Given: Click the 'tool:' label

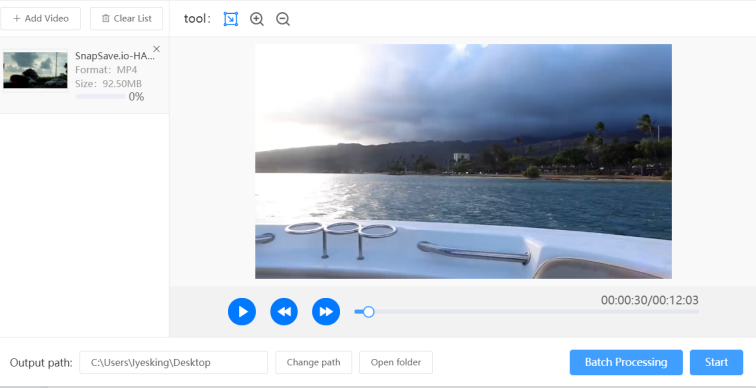Looking at the screenshot, I should [197, 19].
